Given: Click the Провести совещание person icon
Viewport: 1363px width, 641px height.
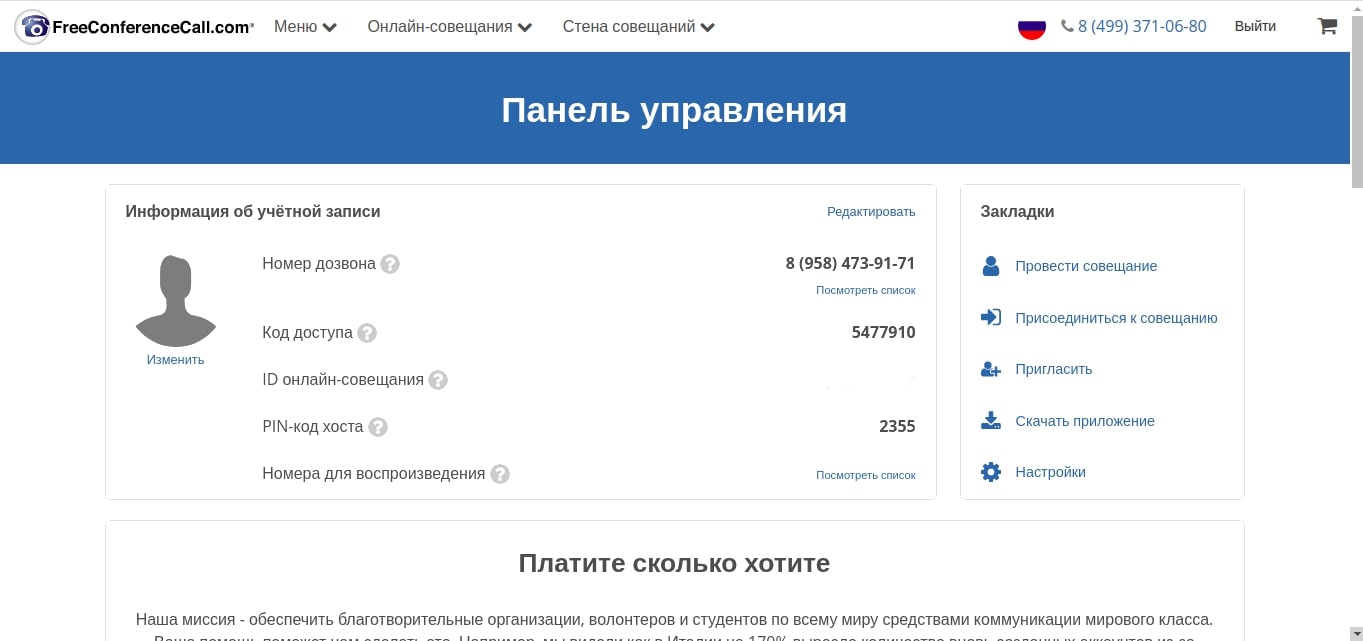Looking at the screenshot, I should [x=990, y=265].
